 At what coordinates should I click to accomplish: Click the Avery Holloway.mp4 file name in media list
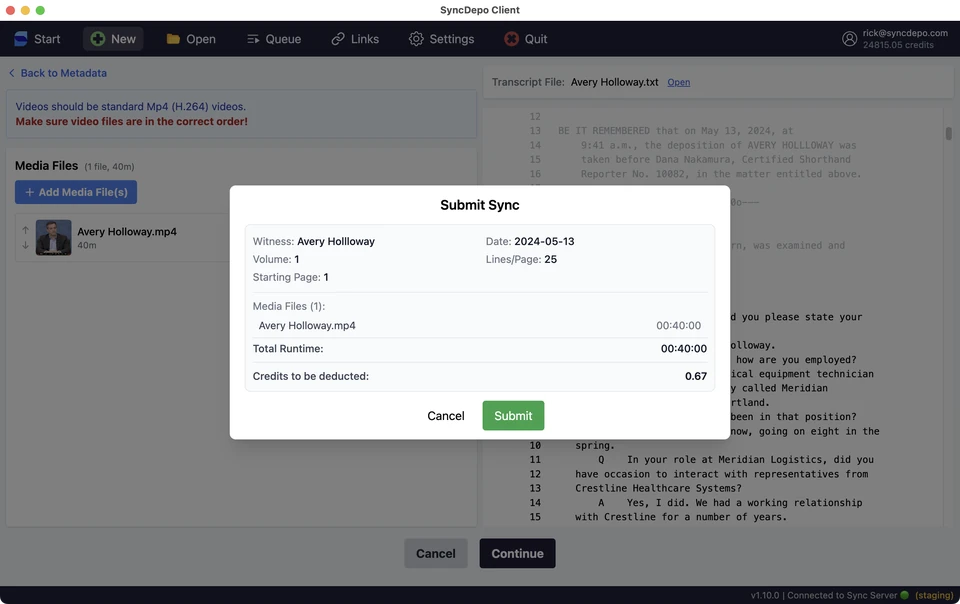(127, 231)
